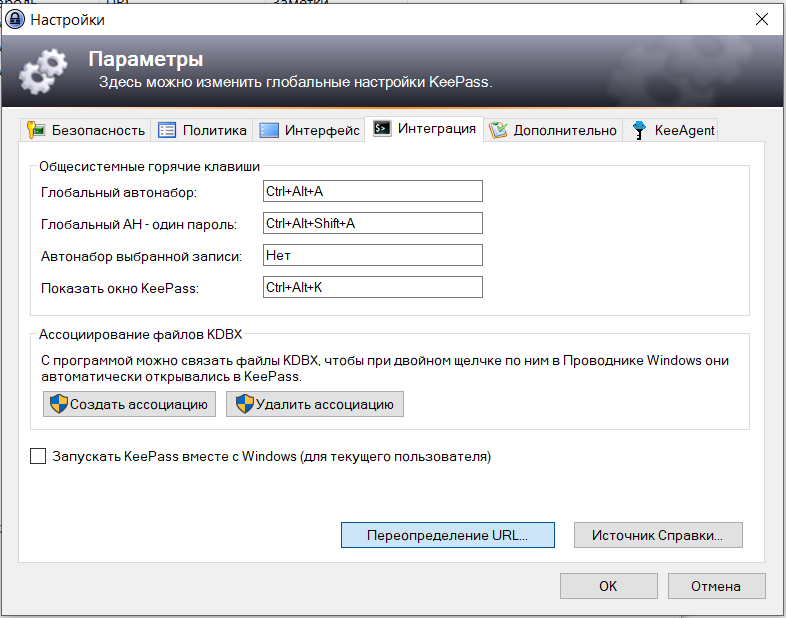
Task: Go to the Дополнительно tab
Action: (x=553, y=130)
